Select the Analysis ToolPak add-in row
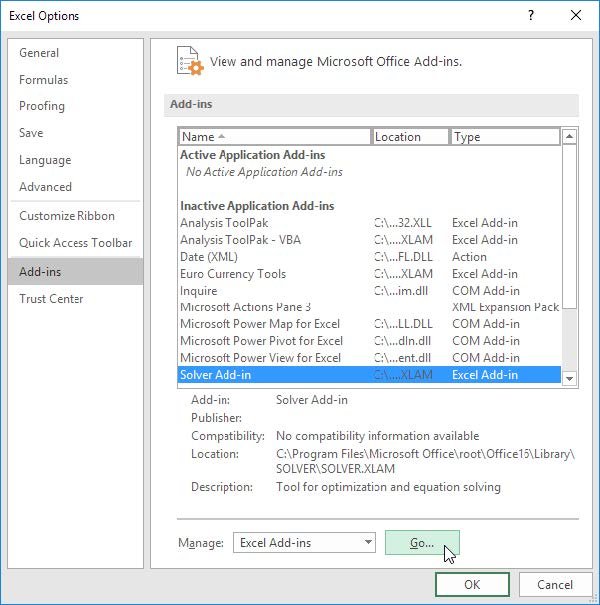The height and width of the screenshot is (605, 600). tap(369, 223)
